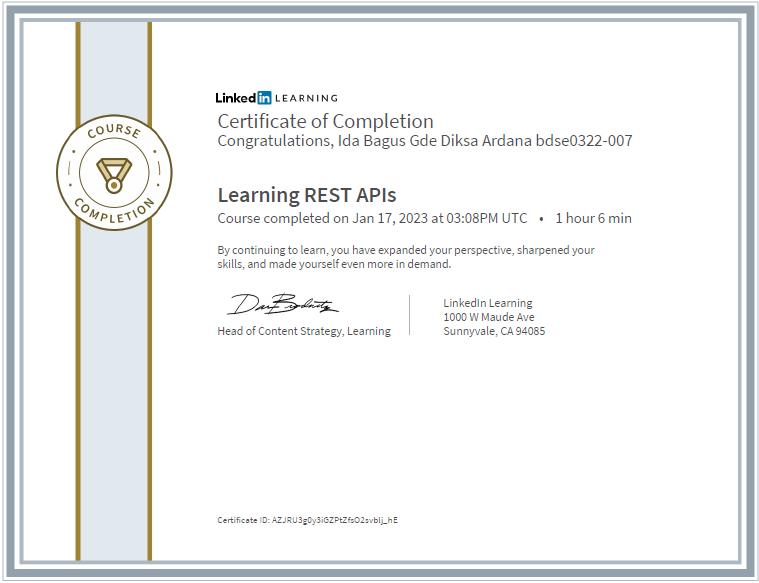Click the bullet dot before duration
This screenshot has width=759, height=583.
click(x=541, y=219)
